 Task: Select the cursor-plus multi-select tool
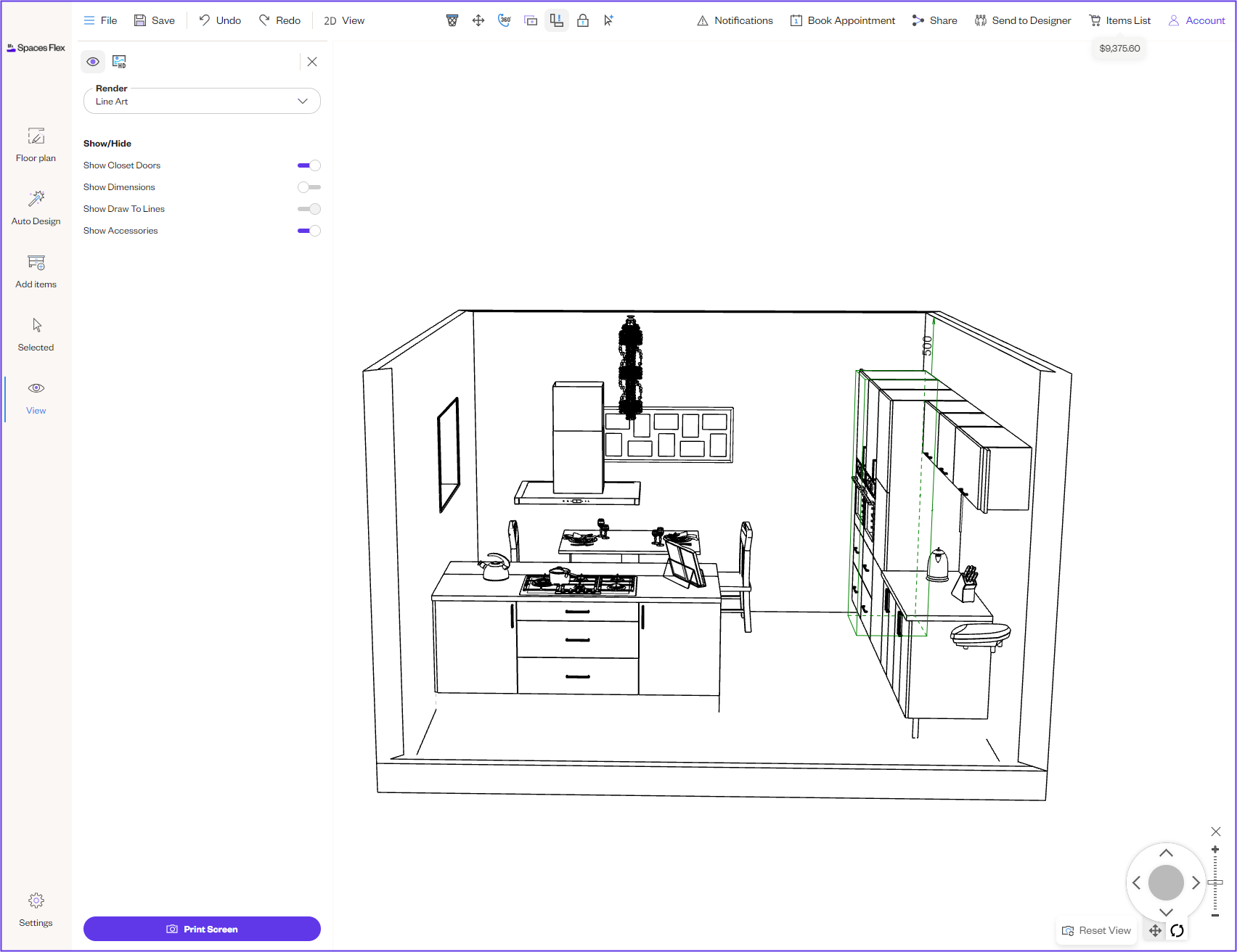608,20
